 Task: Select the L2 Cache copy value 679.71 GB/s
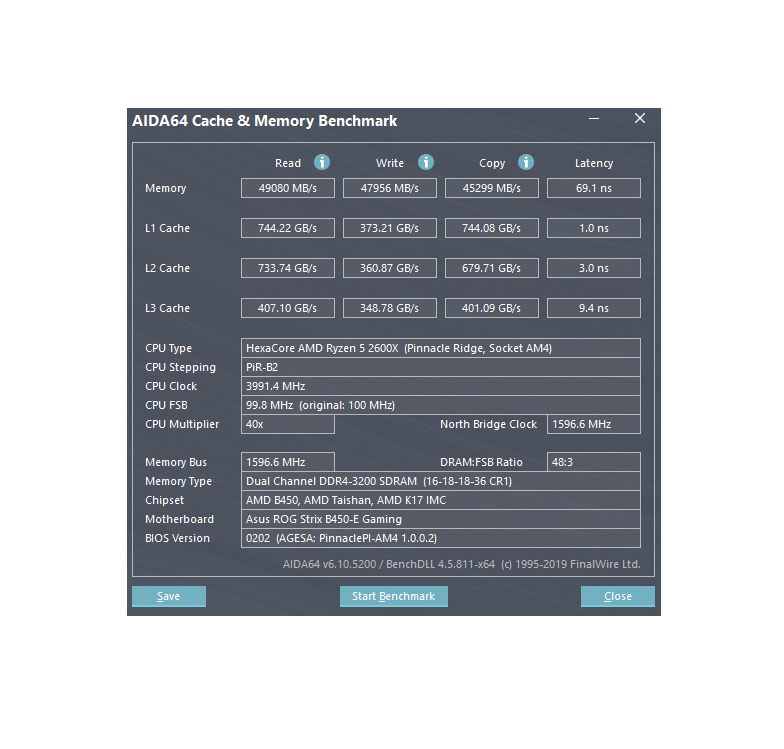click(492, 268)
